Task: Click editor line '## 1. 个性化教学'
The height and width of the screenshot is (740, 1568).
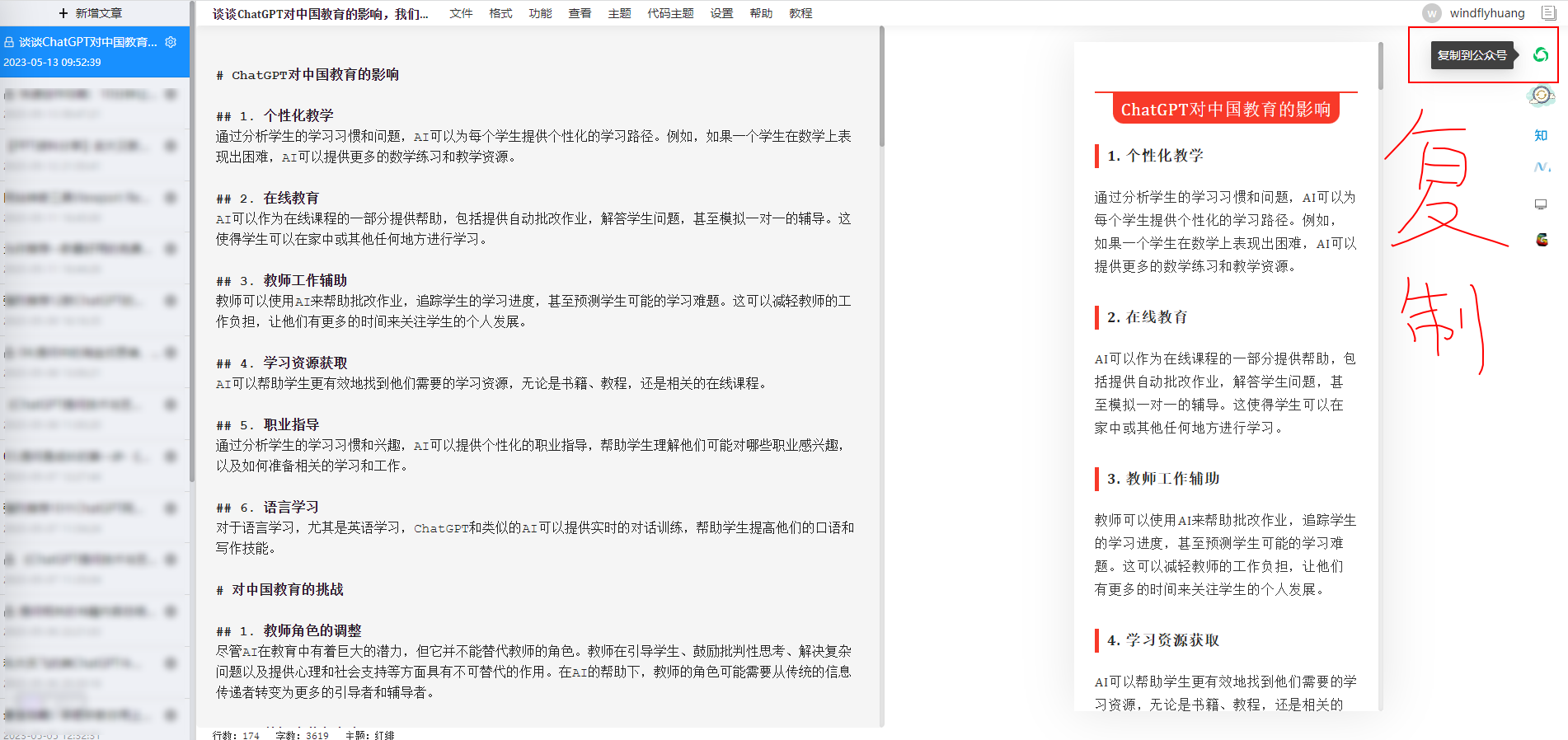Action: coord(275,116)
